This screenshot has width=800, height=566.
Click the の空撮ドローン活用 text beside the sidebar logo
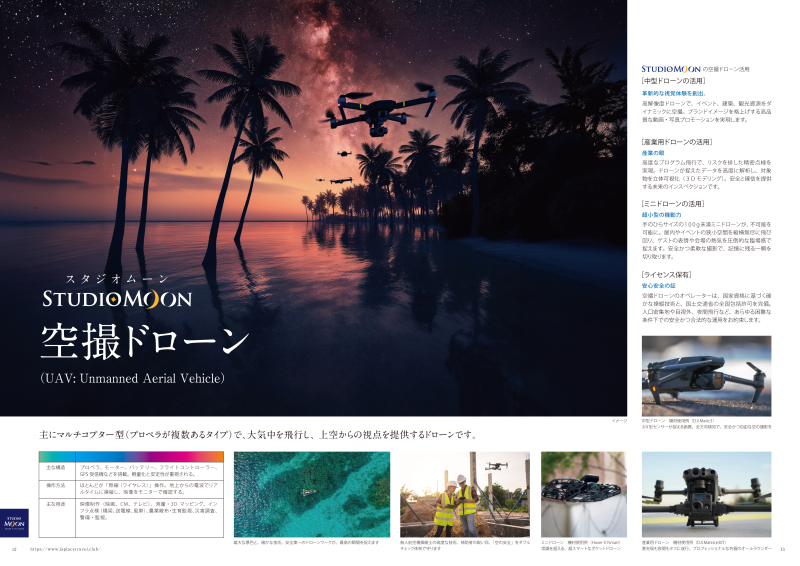point(726,69)
